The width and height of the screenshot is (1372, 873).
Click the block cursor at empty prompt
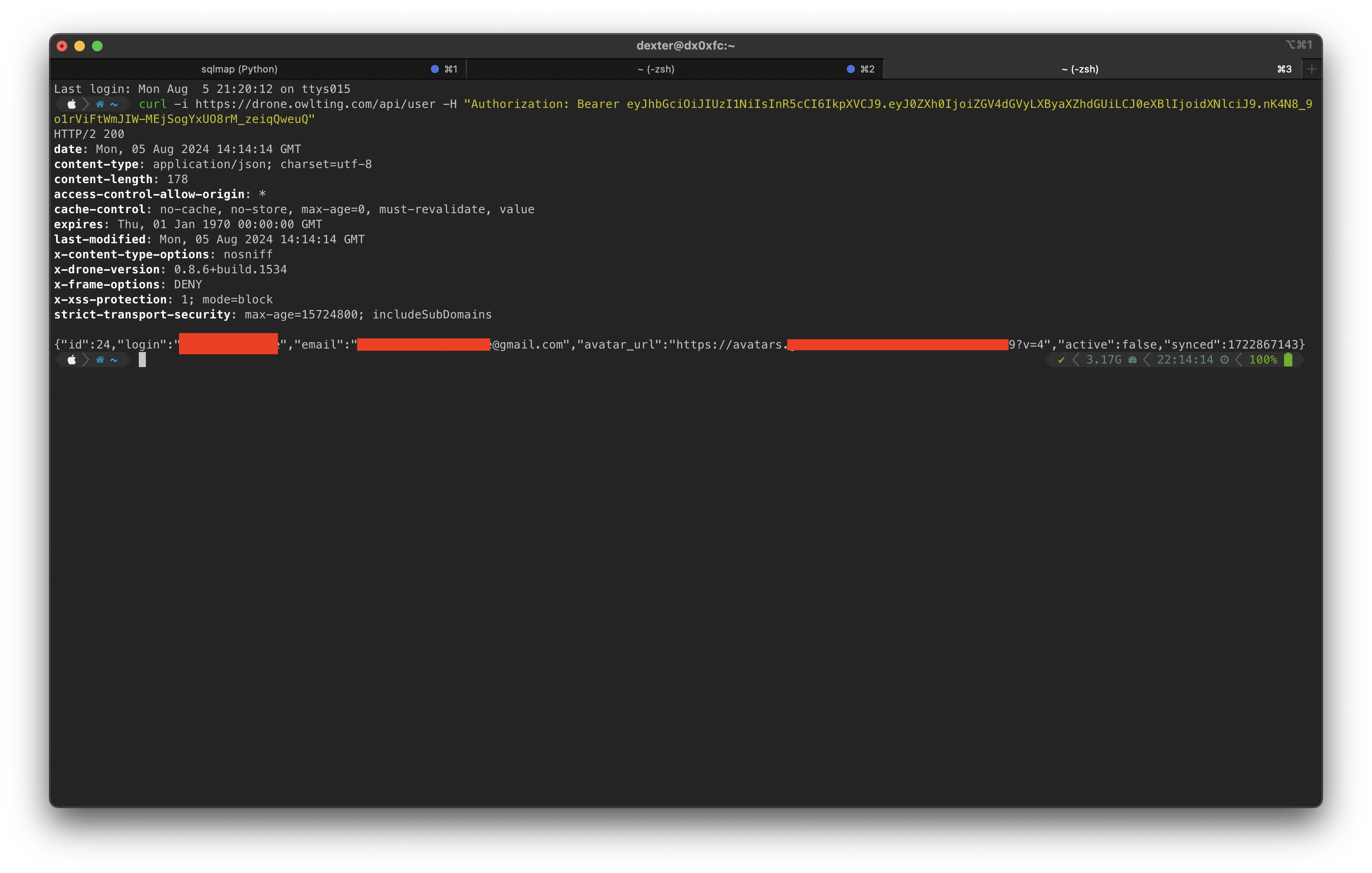pos(142,360)
